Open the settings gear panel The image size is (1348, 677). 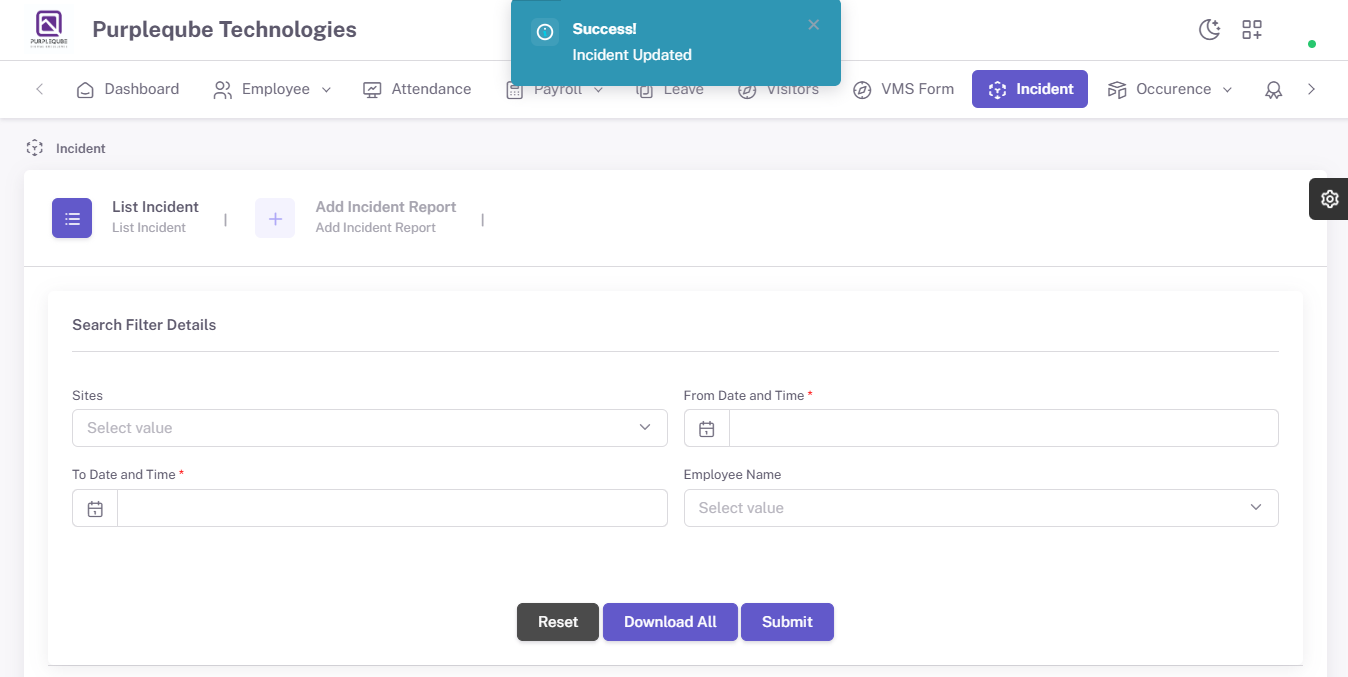(x=1329, y=198)
